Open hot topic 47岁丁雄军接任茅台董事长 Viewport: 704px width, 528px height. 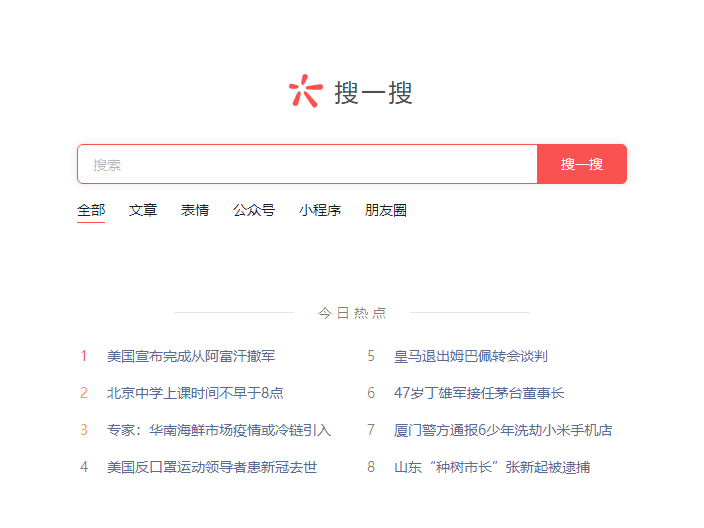tap(479, 393)
